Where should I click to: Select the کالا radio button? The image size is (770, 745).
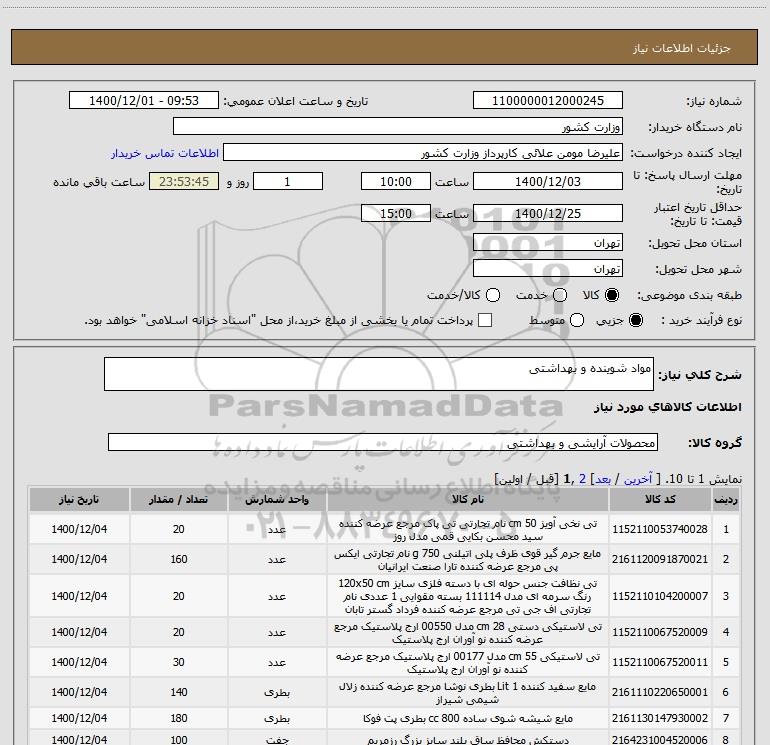coord(612,295)
